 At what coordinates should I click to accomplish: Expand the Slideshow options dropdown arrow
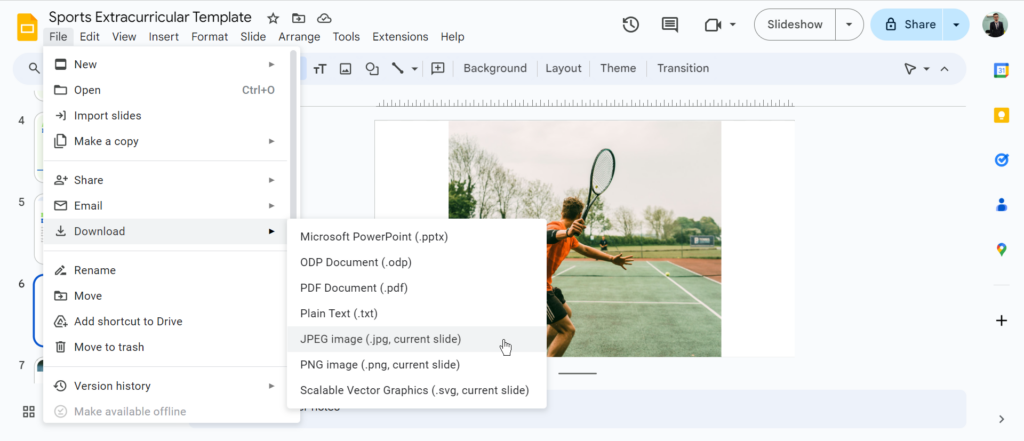pyautogui.click(x=849, y=25)
